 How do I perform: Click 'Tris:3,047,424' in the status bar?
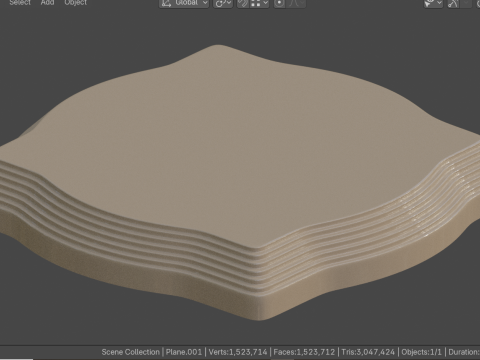(368, 352)
